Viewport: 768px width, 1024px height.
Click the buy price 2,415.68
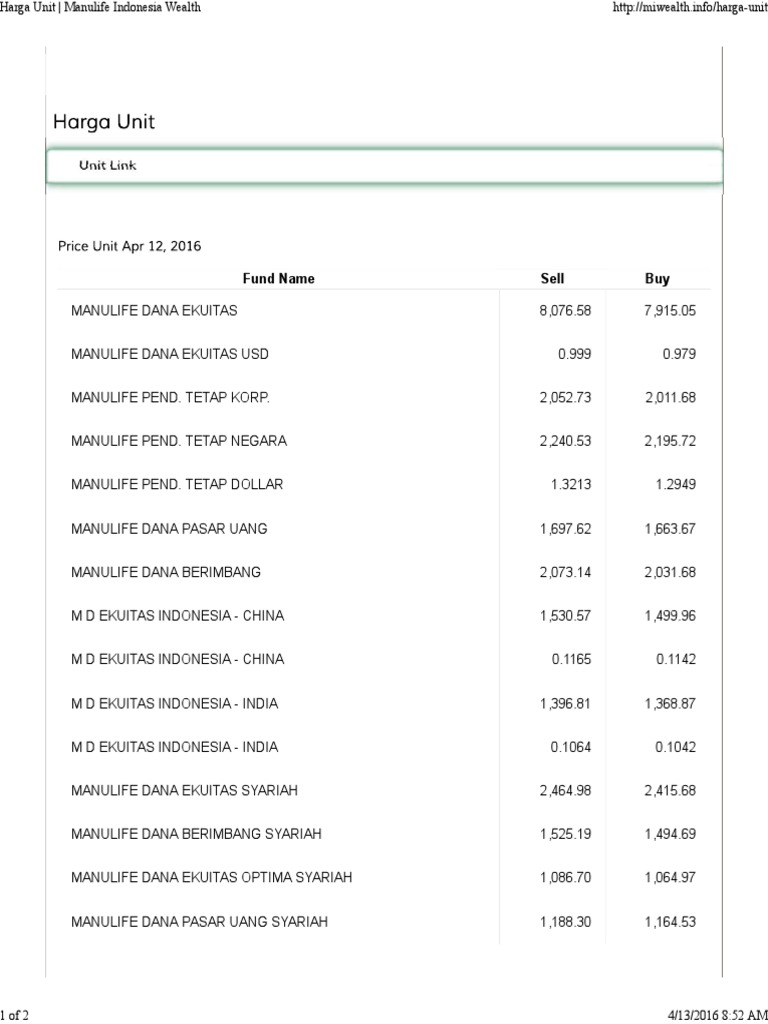click(670, 790)
